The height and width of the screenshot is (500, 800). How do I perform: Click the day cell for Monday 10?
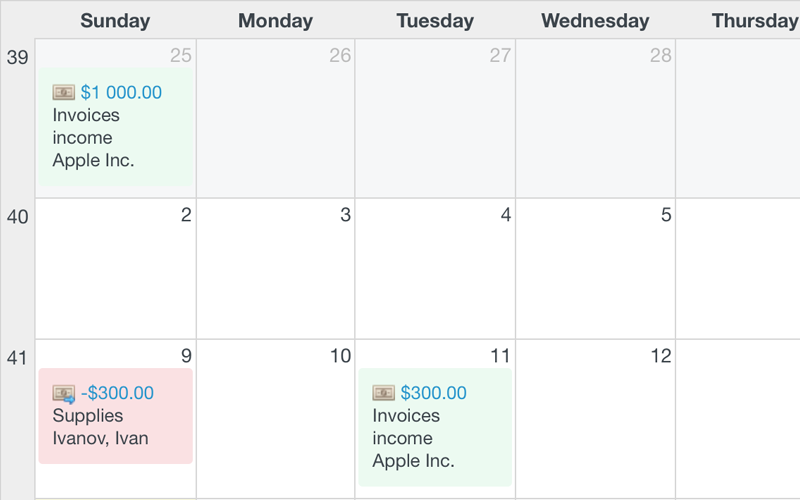point(276,418)
